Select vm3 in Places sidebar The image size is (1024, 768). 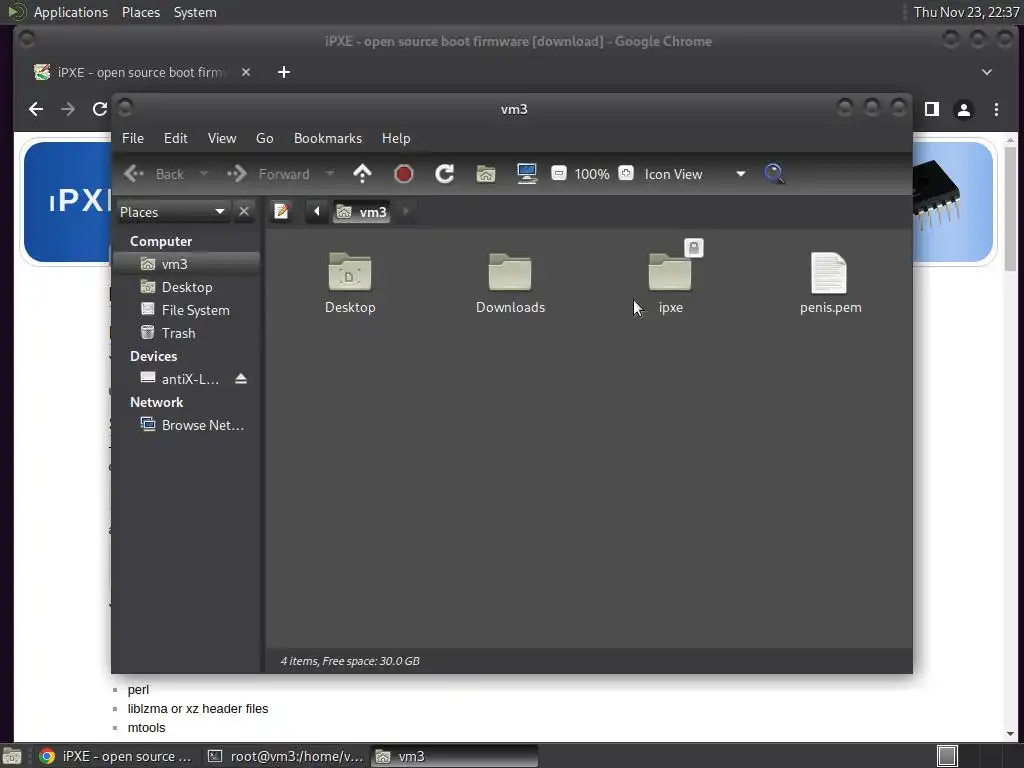[186, 264]
